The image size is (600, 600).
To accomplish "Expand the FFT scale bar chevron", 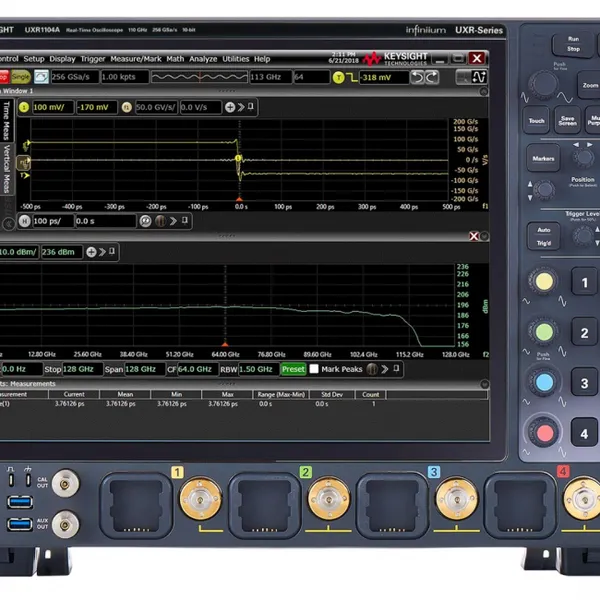I will (x=102, y=252).
